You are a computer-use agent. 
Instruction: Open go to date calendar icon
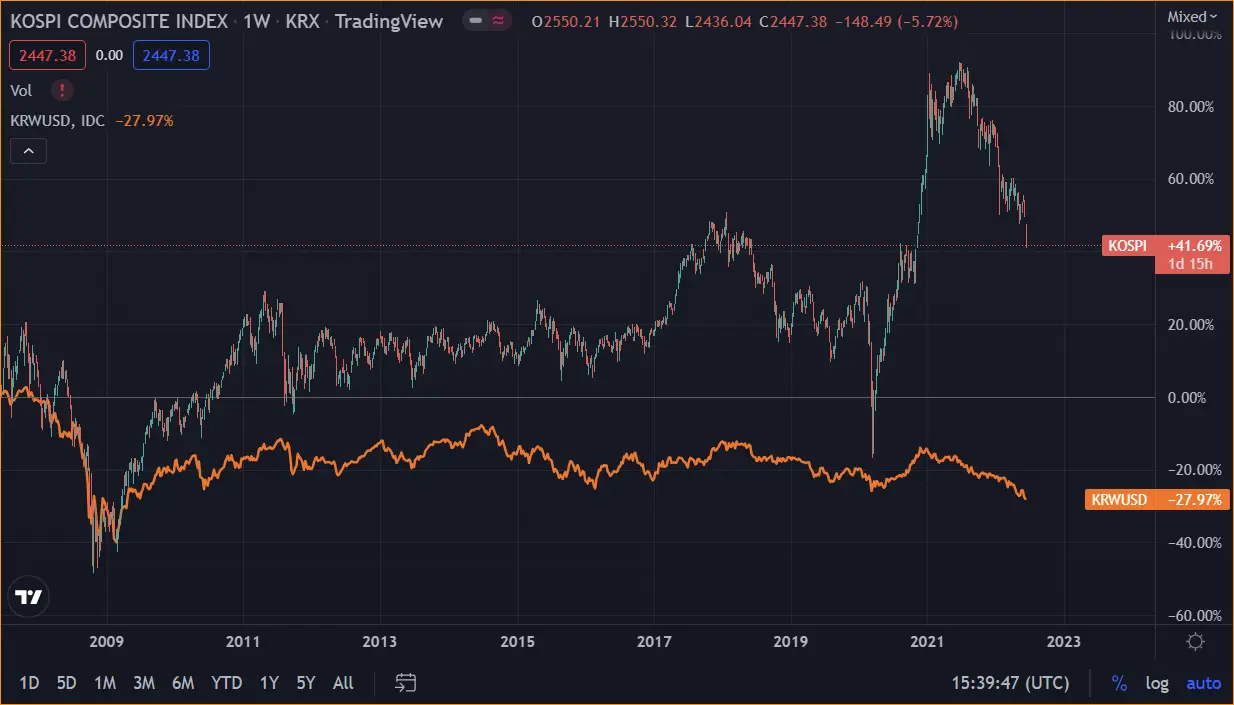point(405,683)
